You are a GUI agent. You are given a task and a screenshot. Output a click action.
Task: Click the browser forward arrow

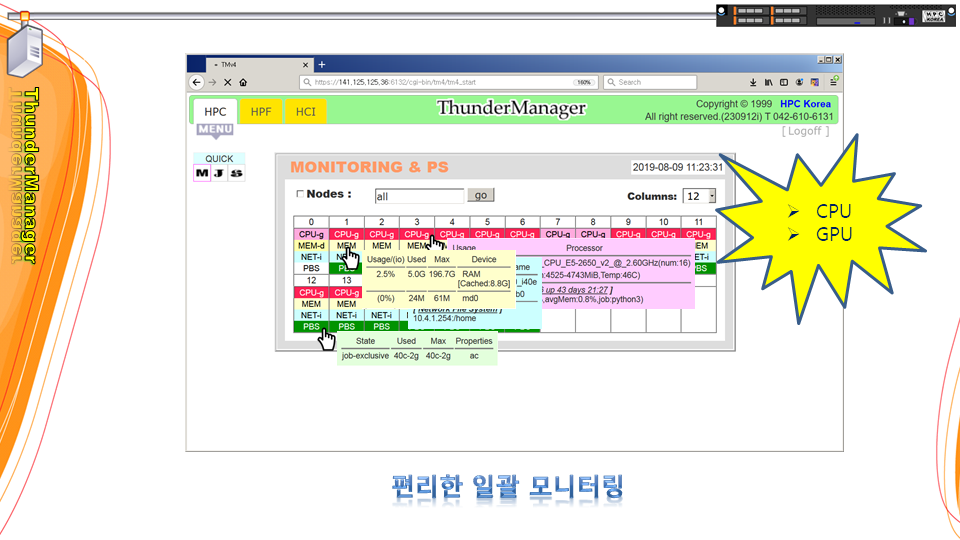coord(212,82)
